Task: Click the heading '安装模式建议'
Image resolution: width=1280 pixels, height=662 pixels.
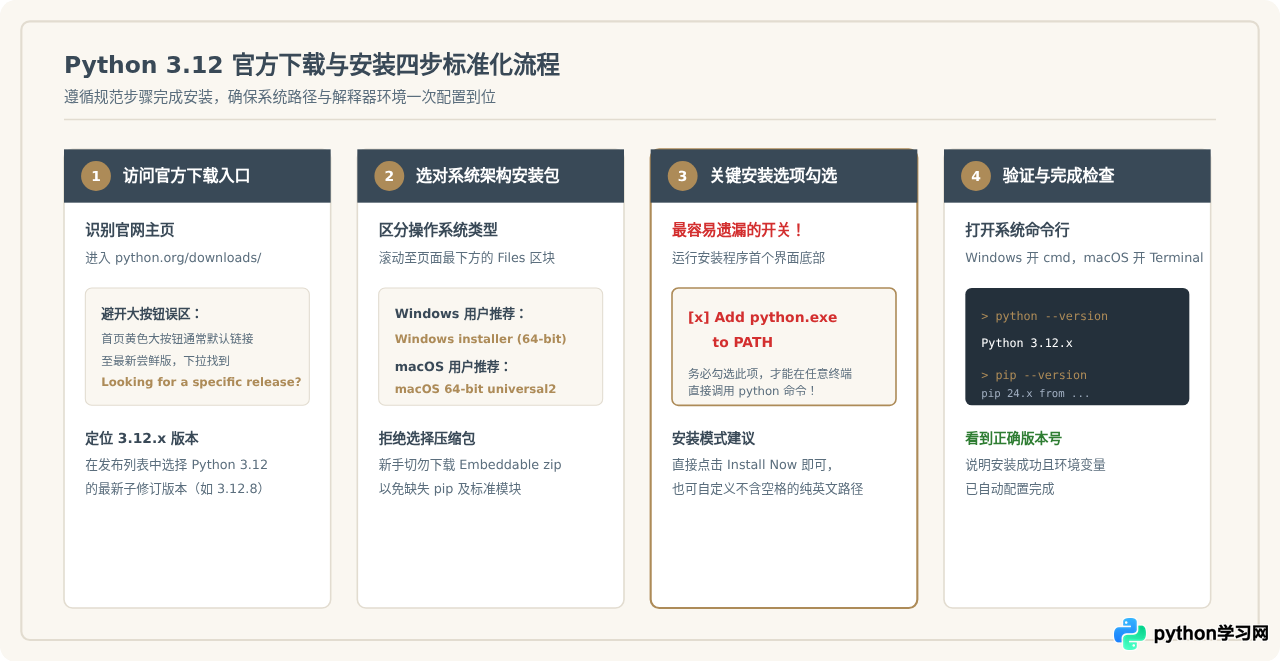Action: [713, 438]
